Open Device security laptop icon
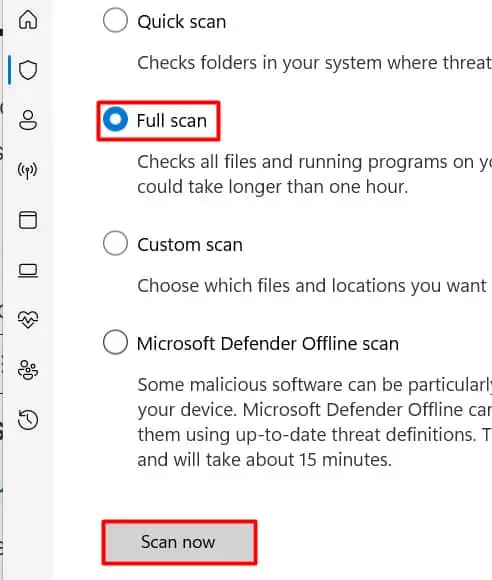 point(28,270)
